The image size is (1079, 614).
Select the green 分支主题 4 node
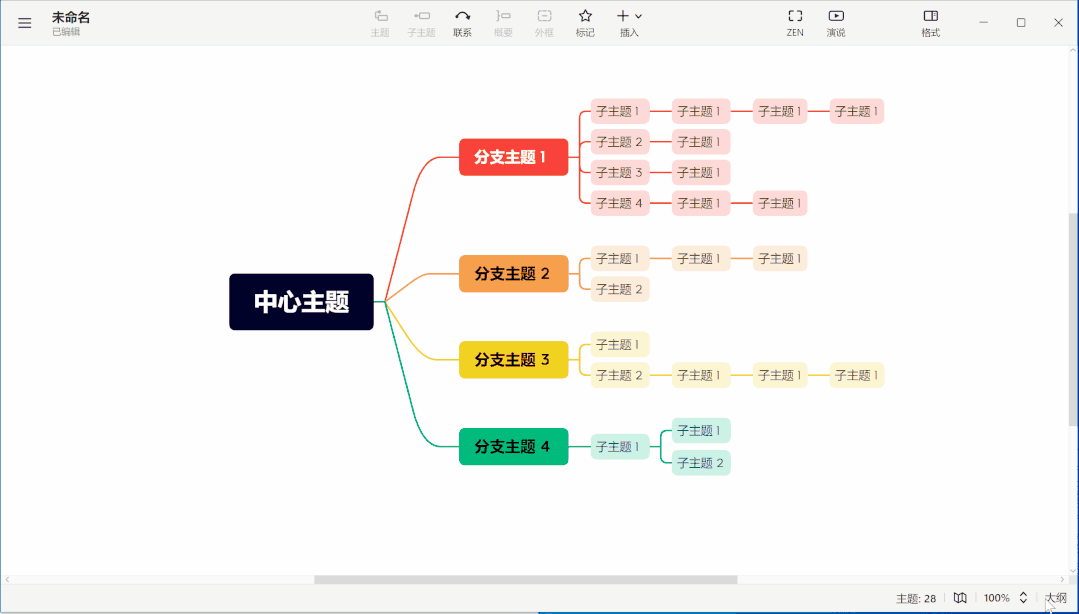click(x=513, y=446)
